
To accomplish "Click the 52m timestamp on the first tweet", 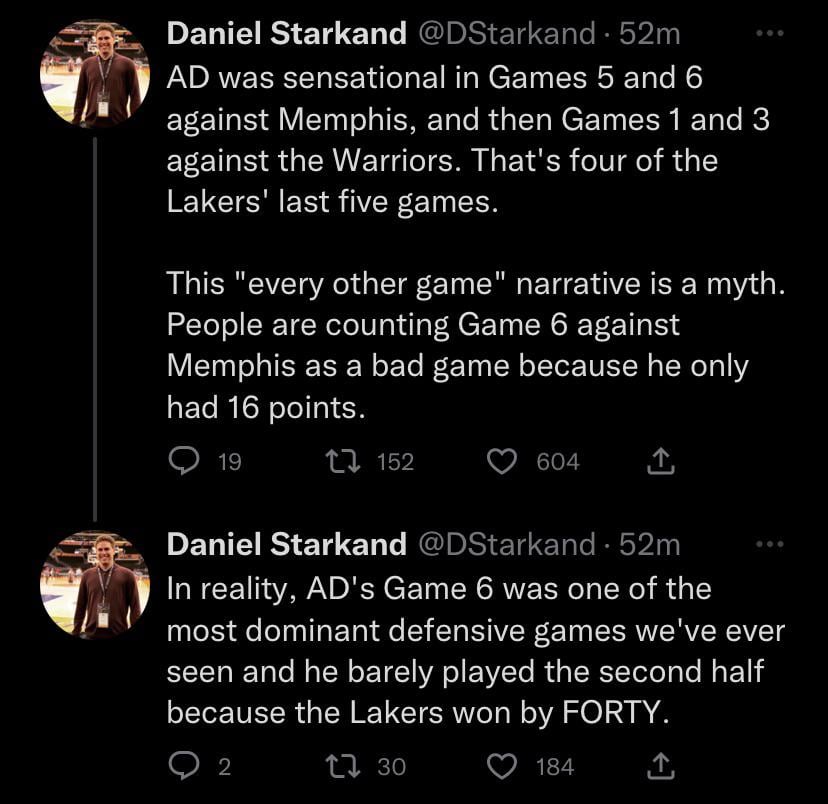I will click(650, 33).
